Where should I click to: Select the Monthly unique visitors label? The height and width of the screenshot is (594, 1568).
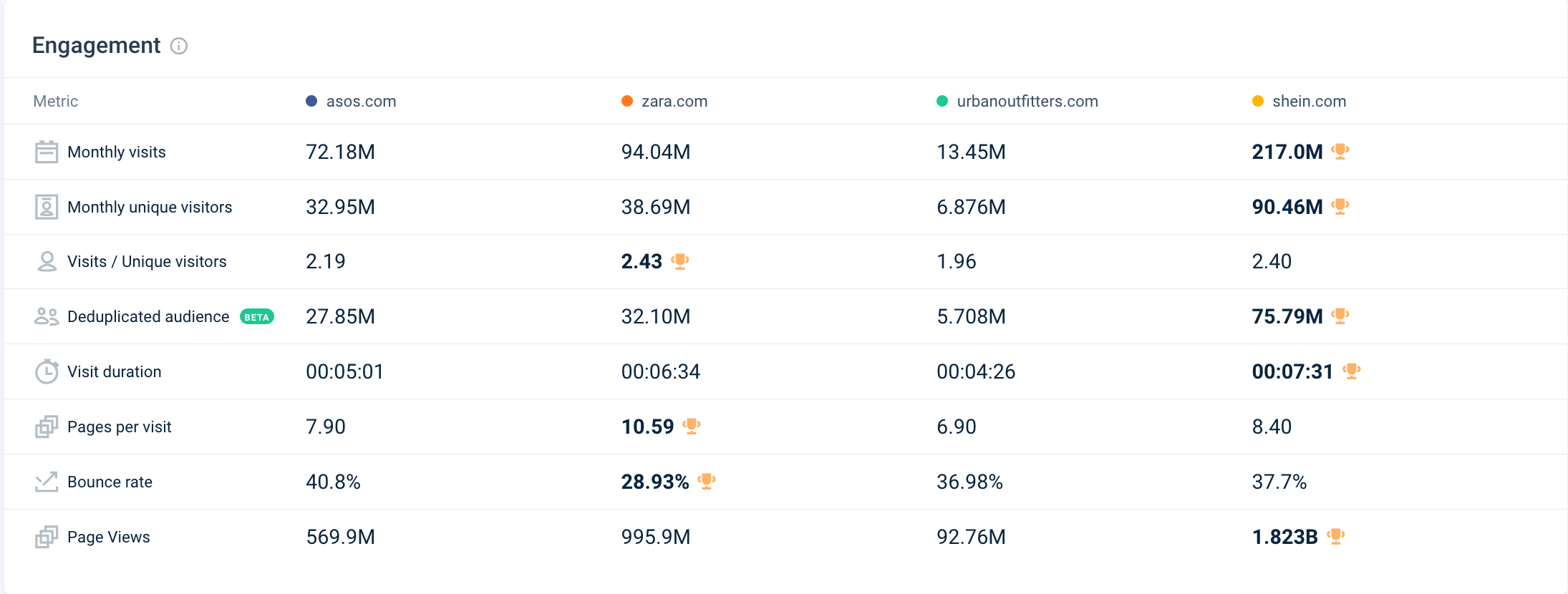click(150, 207)
